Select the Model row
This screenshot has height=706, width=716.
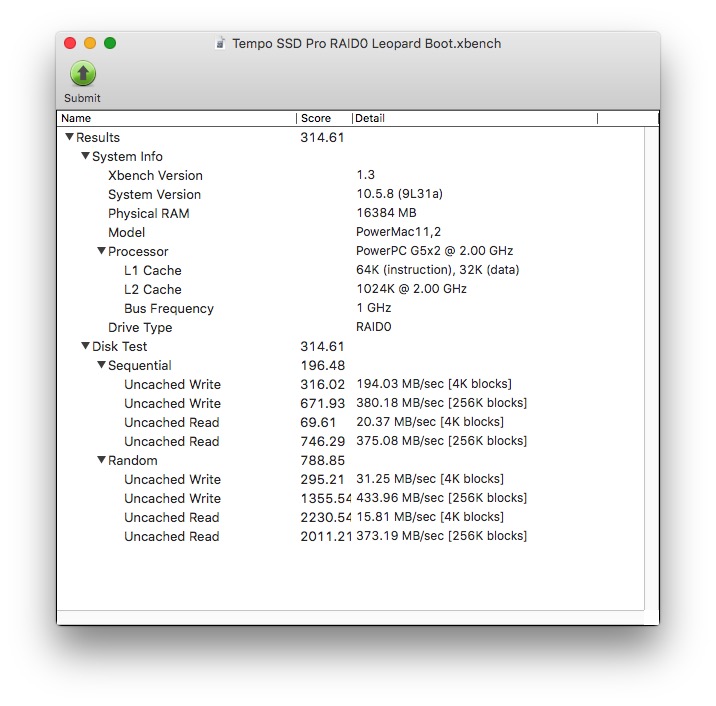pos(351,232)
